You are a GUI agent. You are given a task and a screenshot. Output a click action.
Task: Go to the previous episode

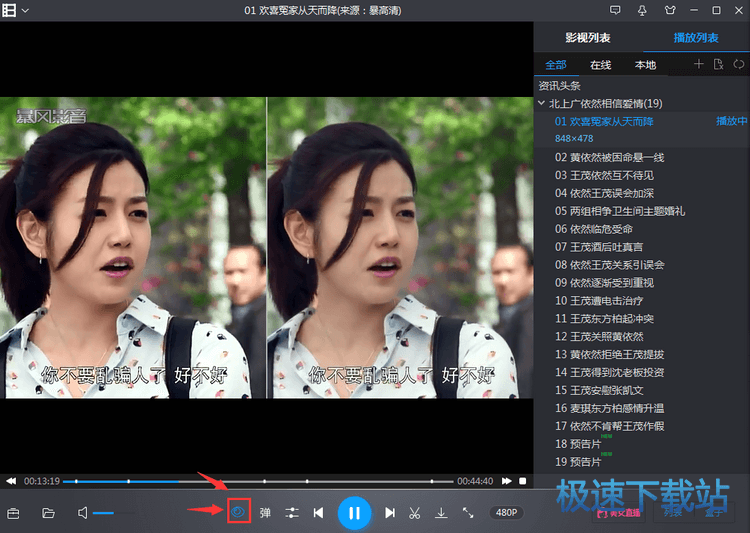(318, 513)
